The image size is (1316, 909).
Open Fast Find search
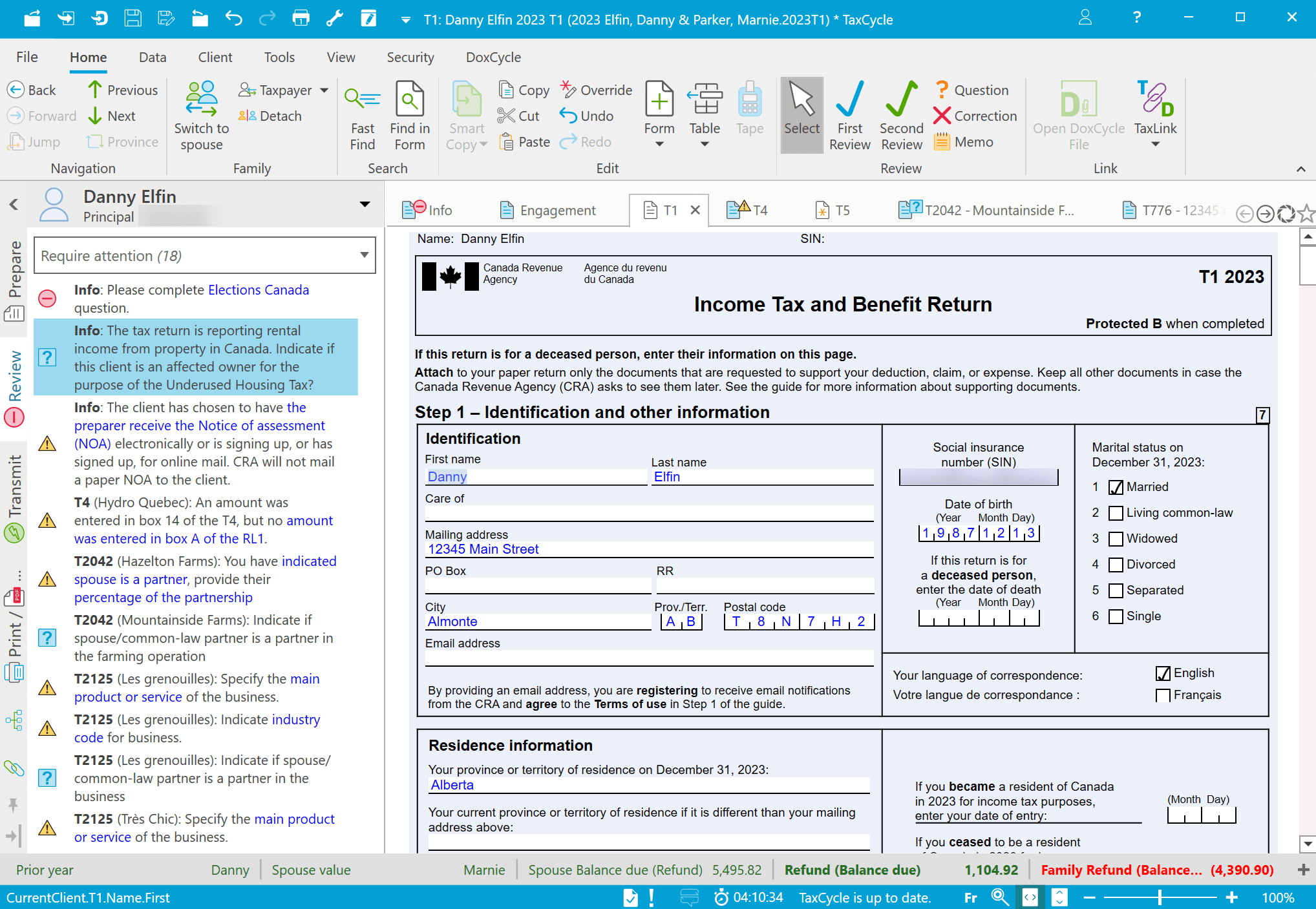(363, 116)
